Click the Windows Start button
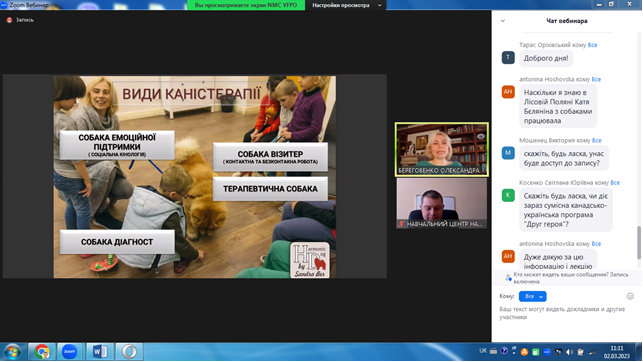Screen dimensions: 643x362 click(x=12, y=352)
